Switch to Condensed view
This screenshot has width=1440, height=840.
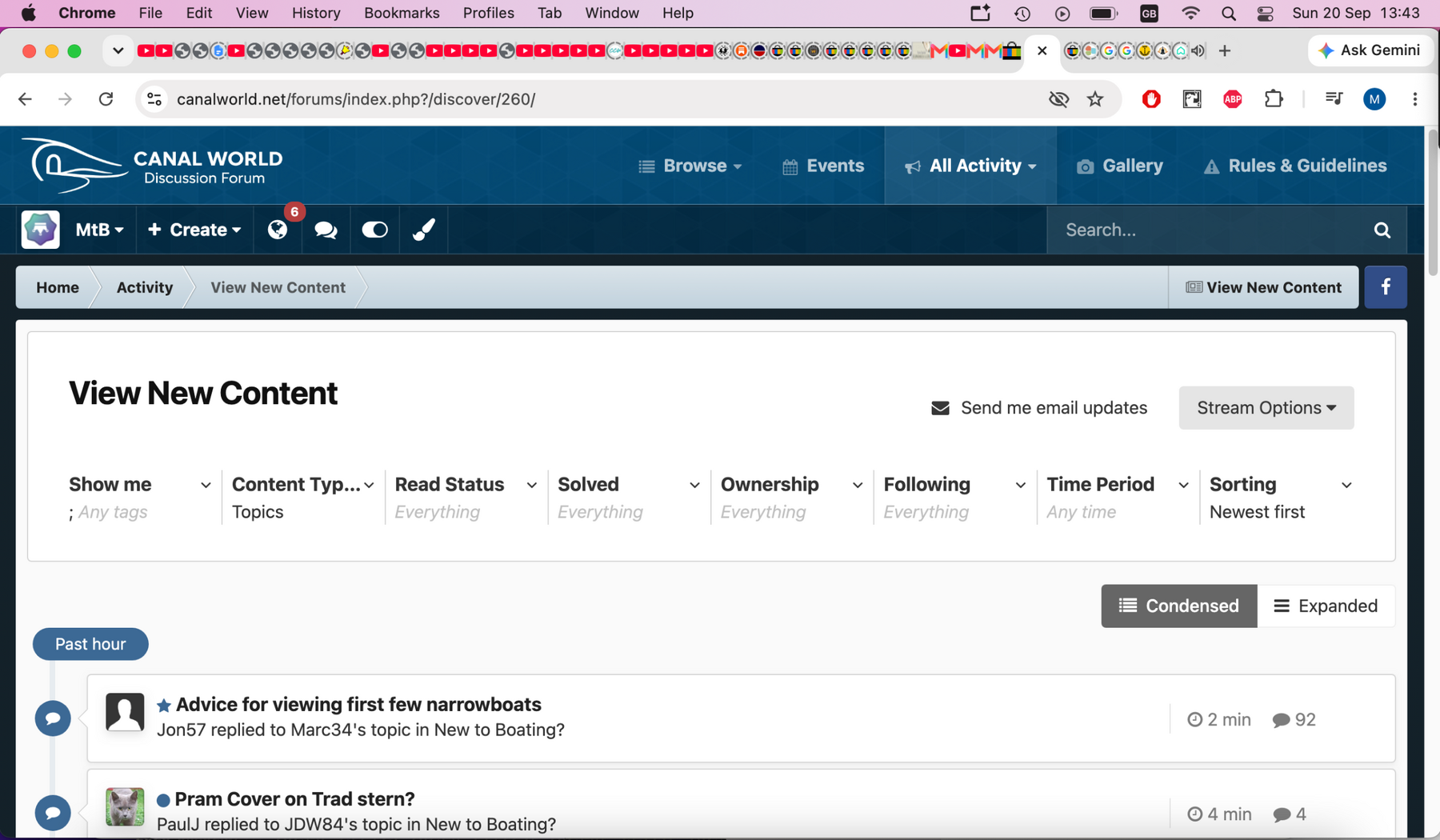click(1179, 606)
